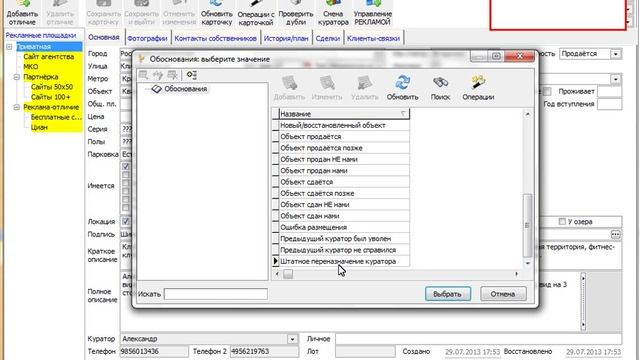Viewport: 640px width, 360px height.
Task: Click the list horizontal scrollbar thumb
Action: pyautogui.click(x=288, y=274)
